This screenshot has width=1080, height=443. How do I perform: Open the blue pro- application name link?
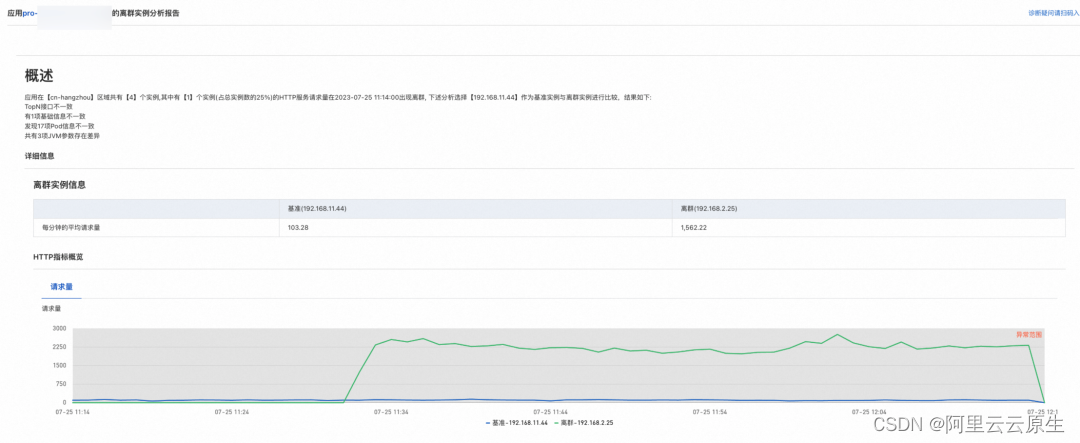pyautogui.click(x=30, y=13)
